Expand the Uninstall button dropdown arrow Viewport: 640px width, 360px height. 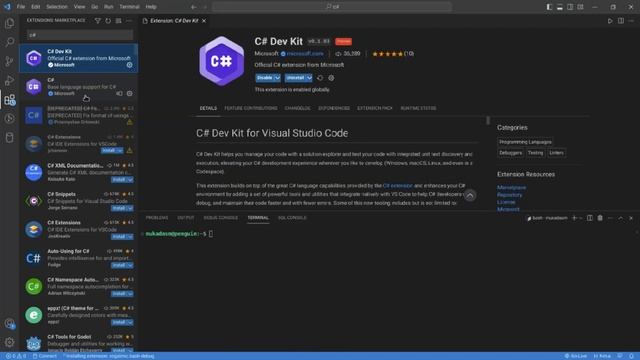pyautogui.click(x=309, y=78)
